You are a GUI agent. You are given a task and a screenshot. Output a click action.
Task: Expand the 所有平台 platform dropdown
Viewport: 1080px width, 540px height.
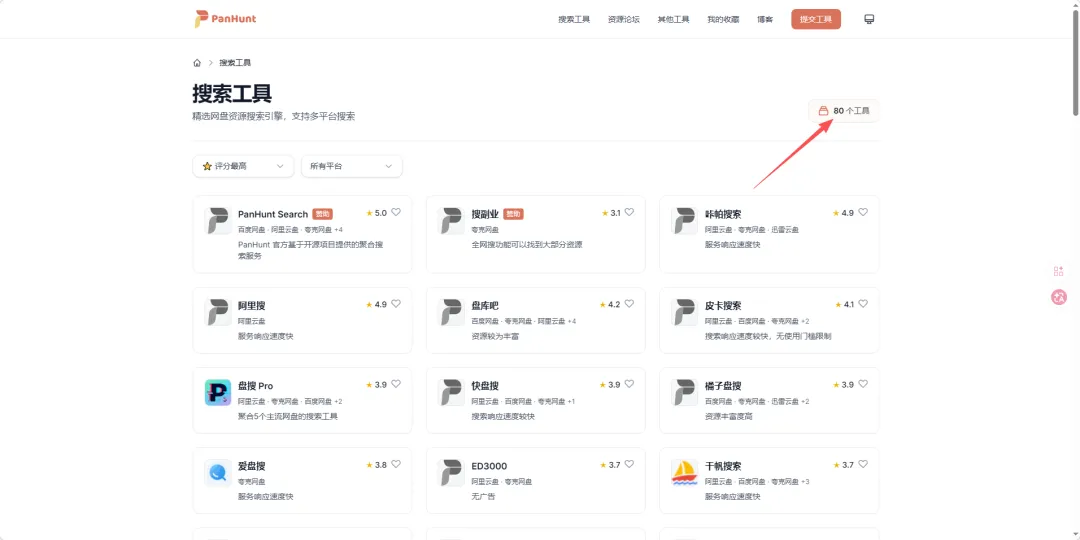[351, 166]
